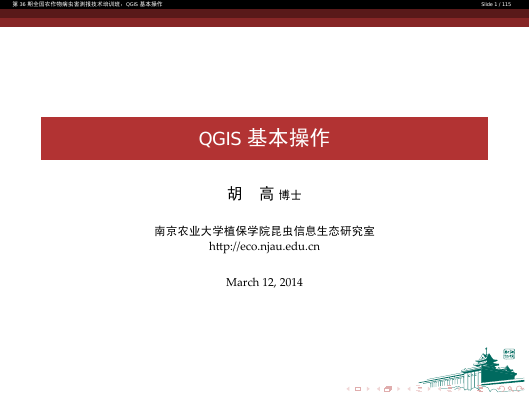
Task: Click the QGIS 基本操作 title block
Action: pos(264,139)
